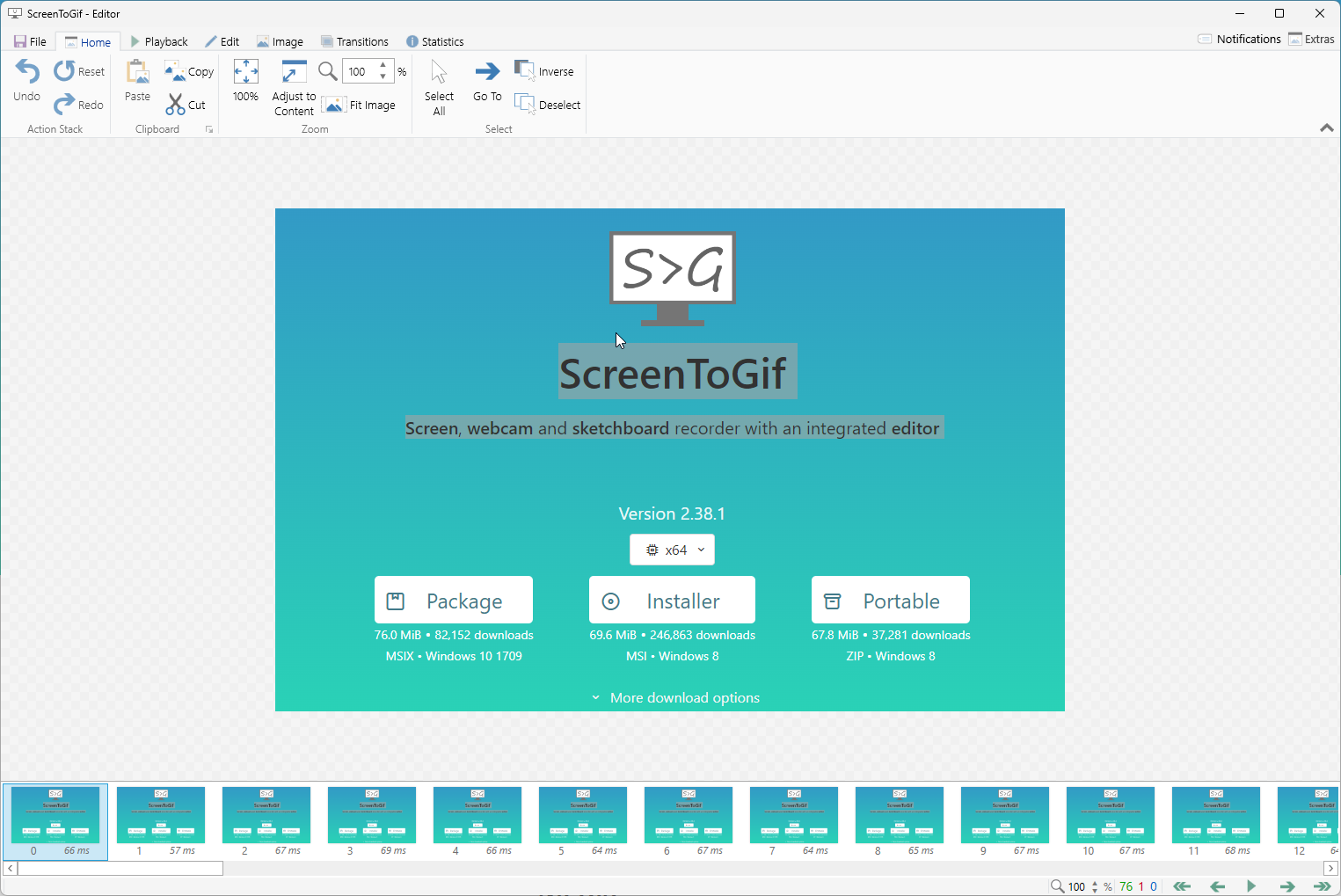Click Fit Image zoom option
1341x896 pixels.
tap(359, 105)
